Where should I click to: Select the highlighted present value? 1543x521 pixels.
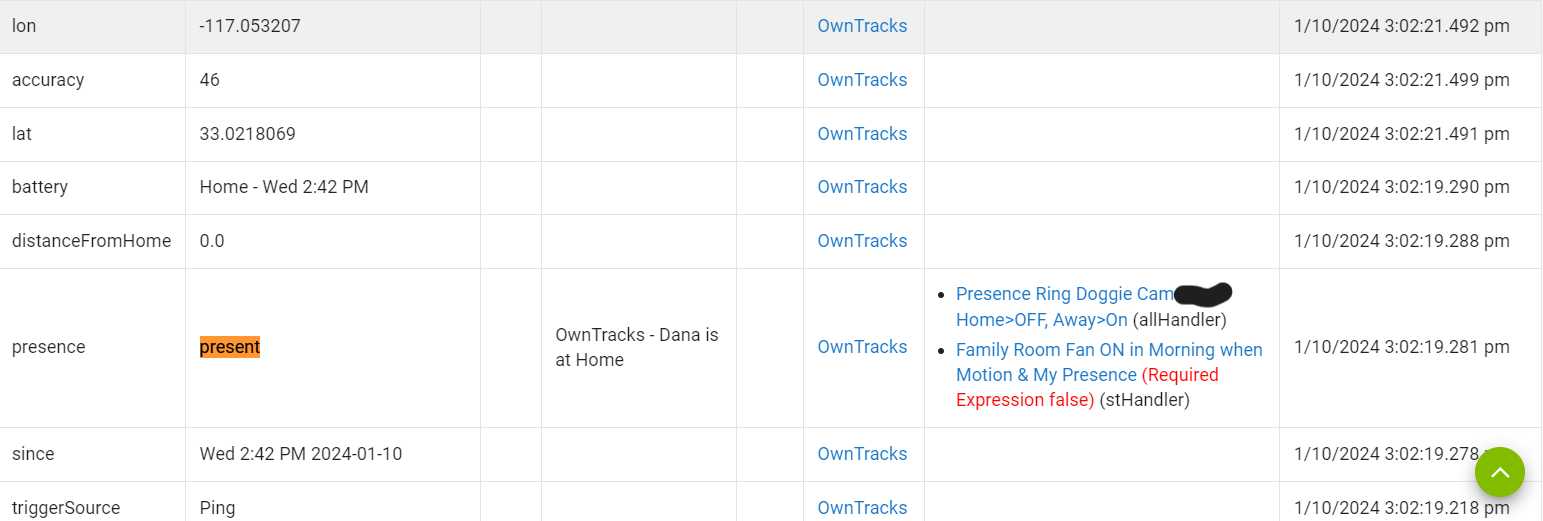point(230,347)
